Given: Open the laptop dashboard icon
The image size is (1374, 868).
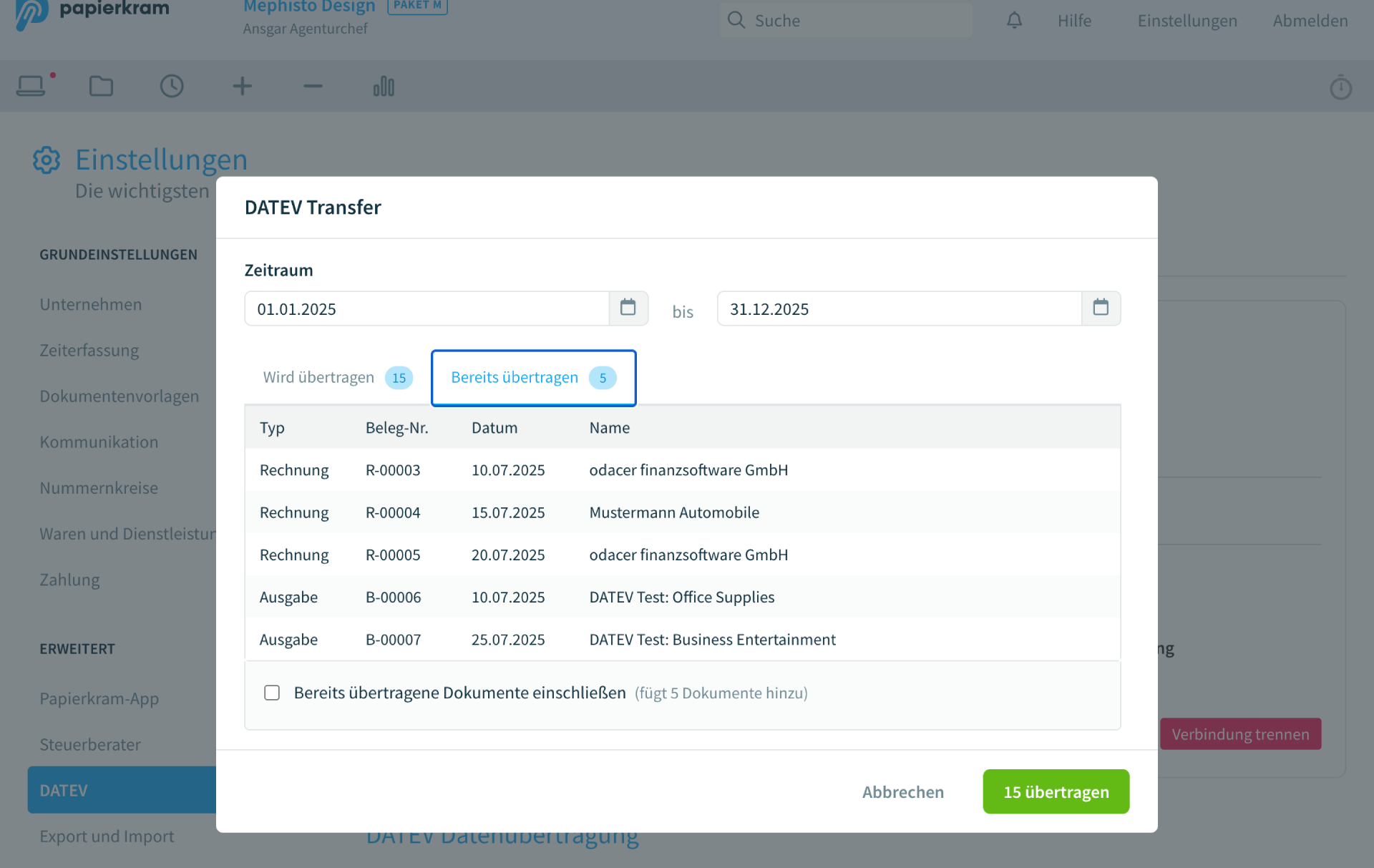Looking at the screenshot, I should tap(31, 87).
